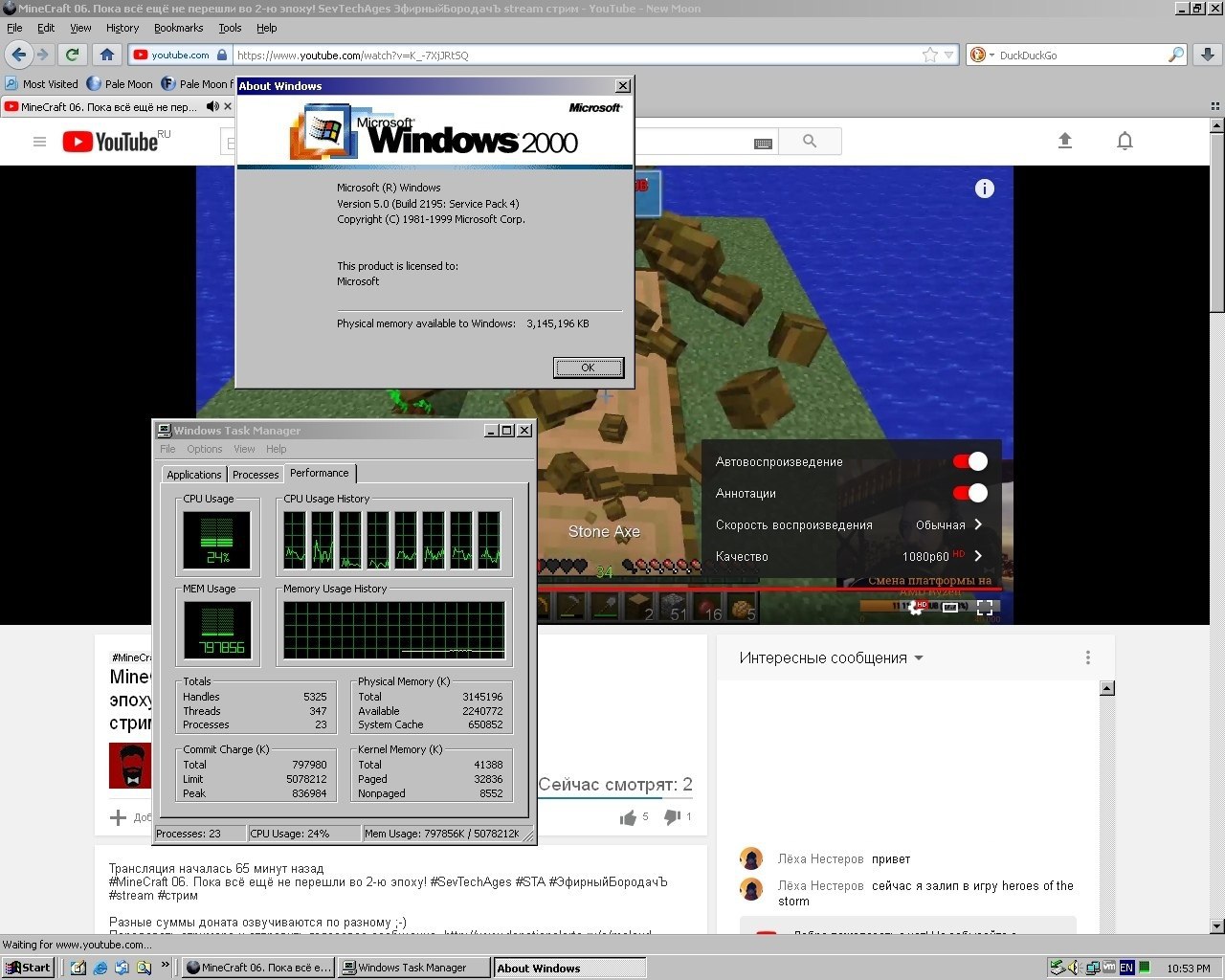This screenshot has width=1225, height=980.
Task: Bookmark this page with the star icon
Action: [929, 55]
